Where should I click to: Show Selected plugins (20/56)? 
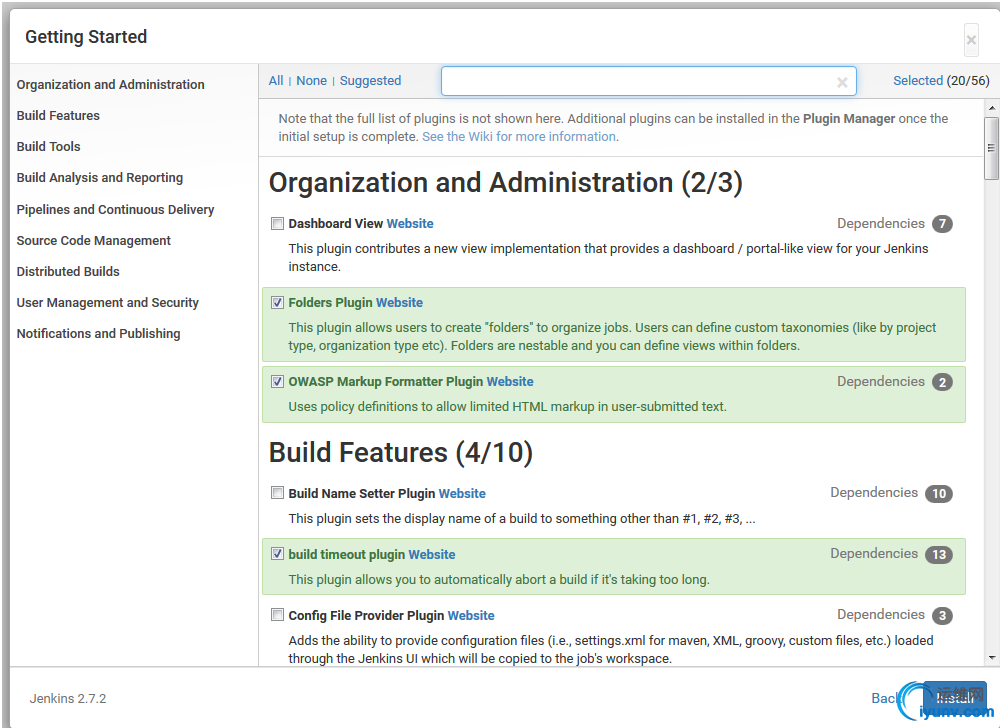click(x=941, y=81)
